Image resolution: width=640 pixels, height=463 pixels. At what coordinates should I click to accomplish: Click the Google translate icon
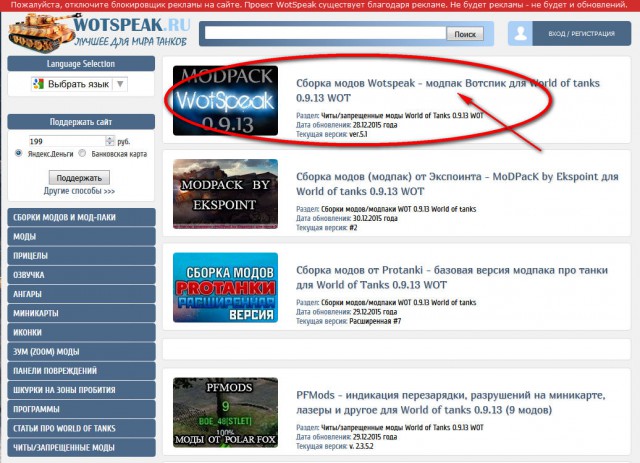click(x=38, y=84)
